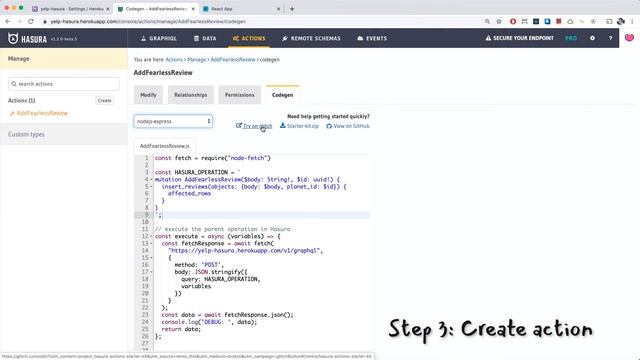Open Remote Schemas section
Image resolution: width=640 pixels, height=360 pixels.
pyautogui.click(x=311, y=38)
